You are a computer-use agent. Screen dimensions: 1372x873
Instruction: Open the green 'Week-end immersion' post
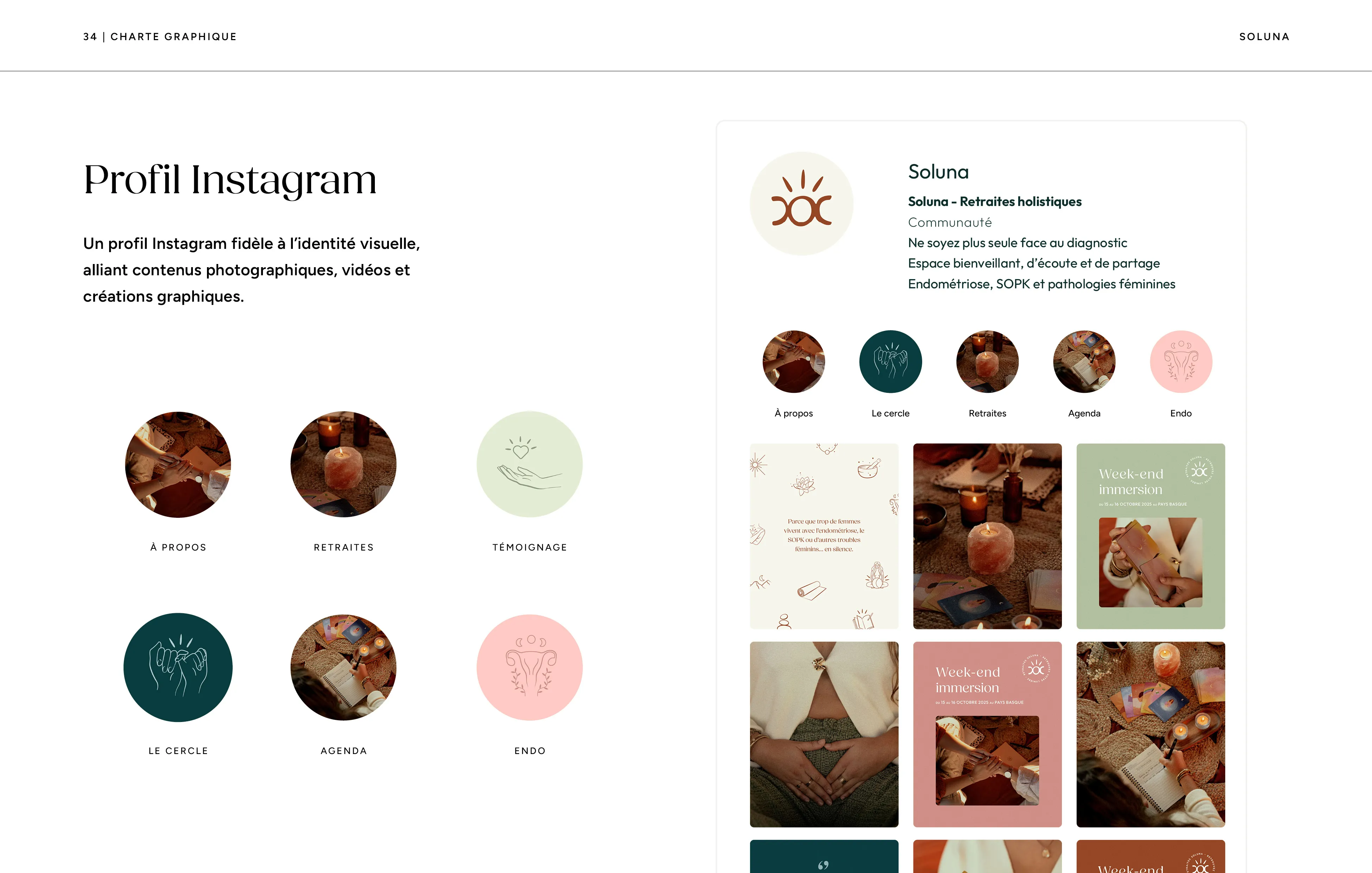click(x=1150, y=536)
